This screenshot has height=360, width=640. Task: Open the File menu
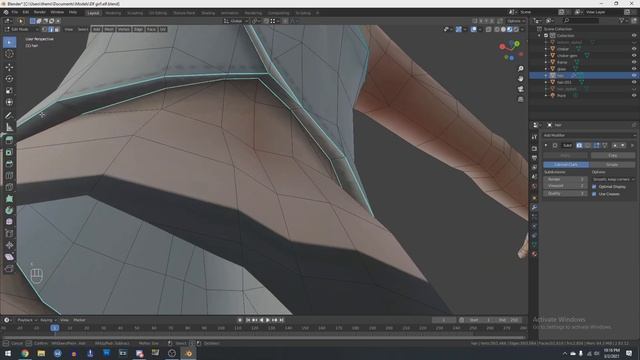(x=15, y=12)
